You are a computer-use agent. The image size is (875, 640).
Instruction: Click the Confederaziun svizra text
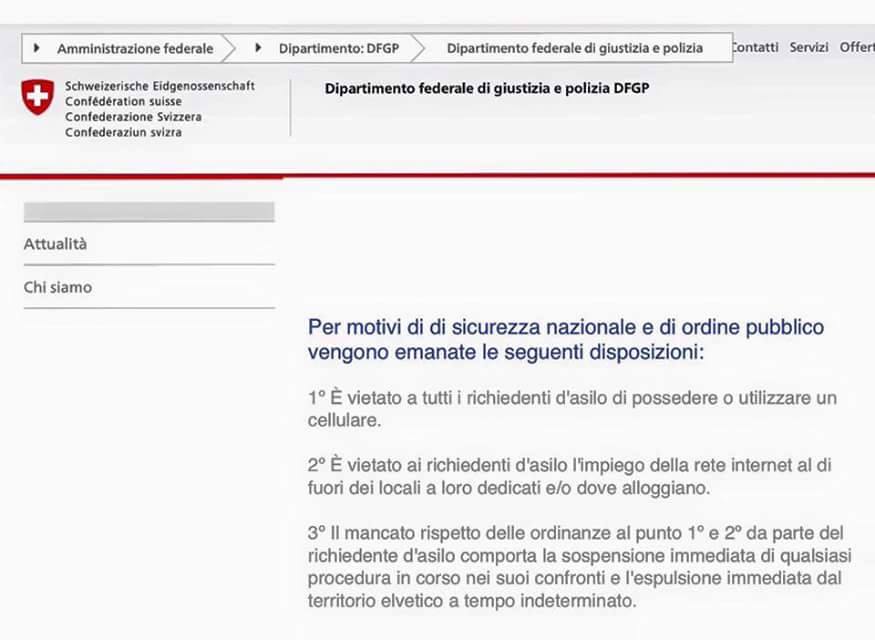tap(123, 133)
